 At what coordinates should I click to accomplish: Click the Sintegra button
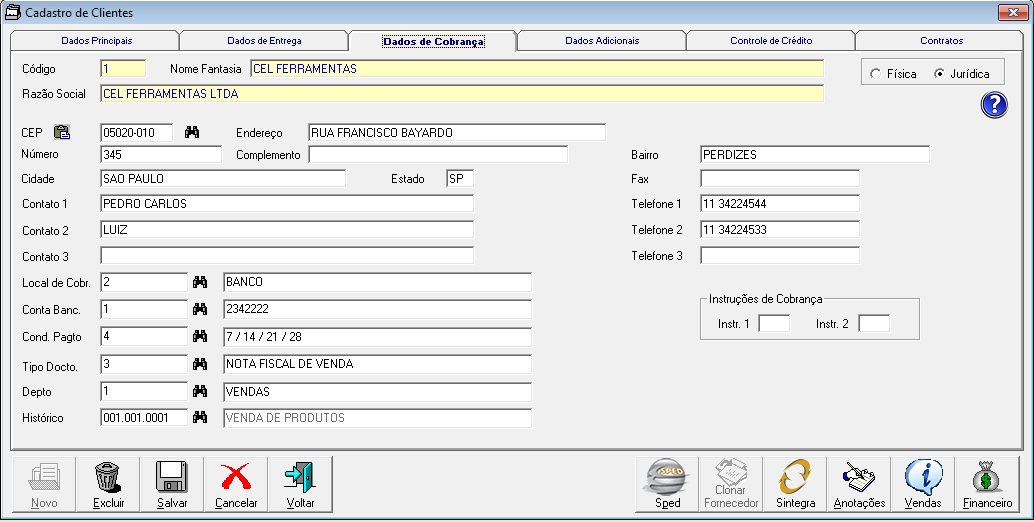795,484
